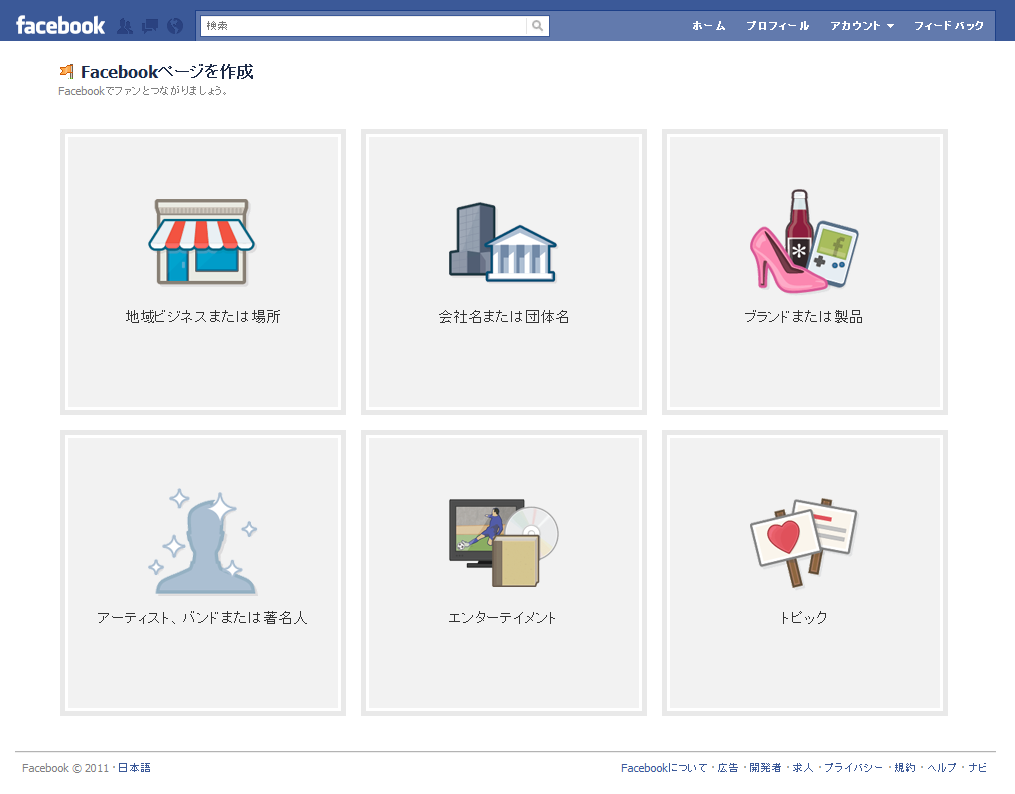1015x794 pixels.
Task: Open the friend requests icon
Action: (125, 26)
